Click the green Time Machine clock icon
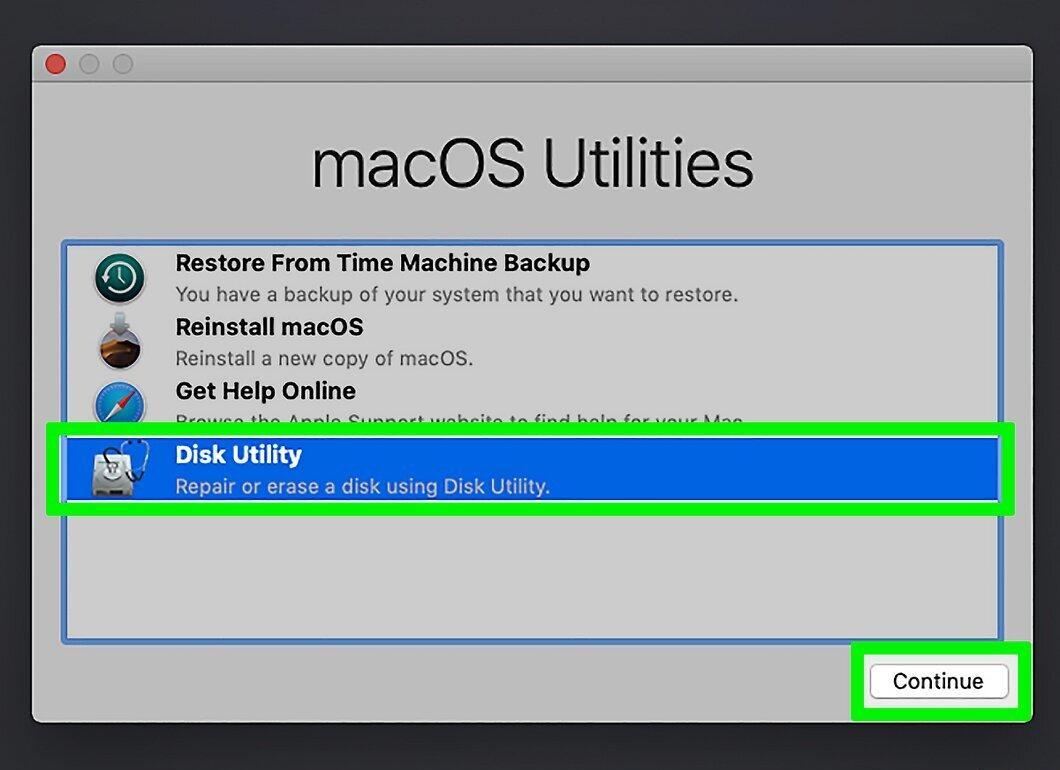The width and height of the screenshot is (1060, 770). coord(120,278)
